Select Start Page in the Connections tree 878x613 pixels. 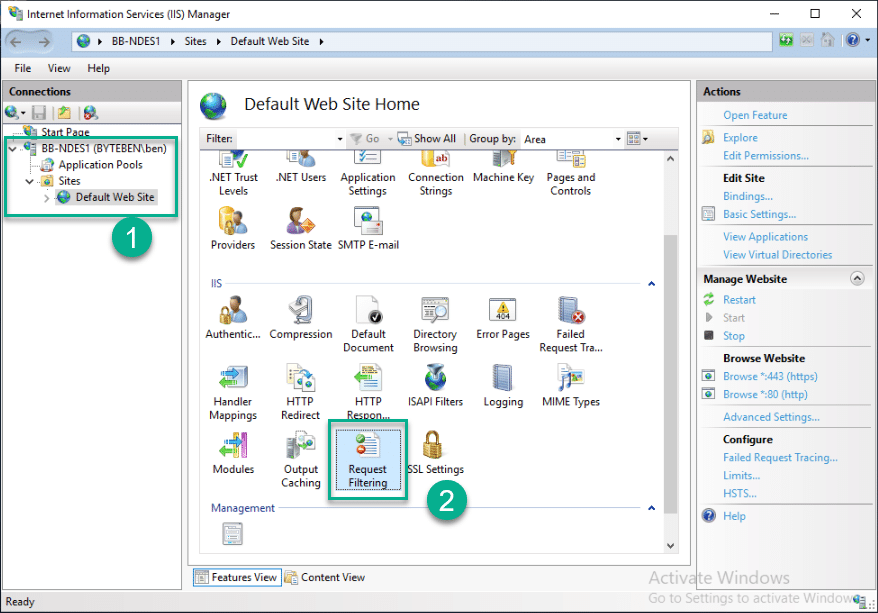point(65,133)
